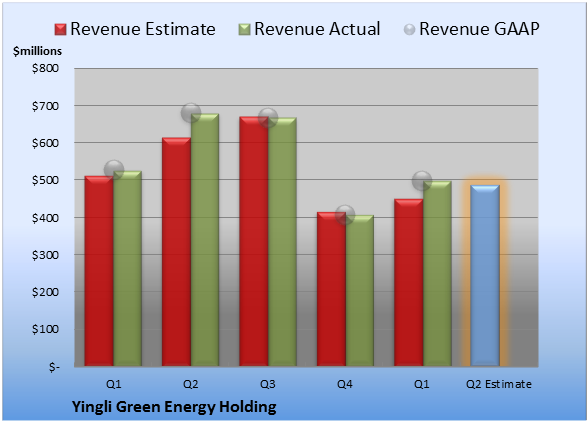Click the '$600' axis value

pyautogui.click(x=45, y=143)
